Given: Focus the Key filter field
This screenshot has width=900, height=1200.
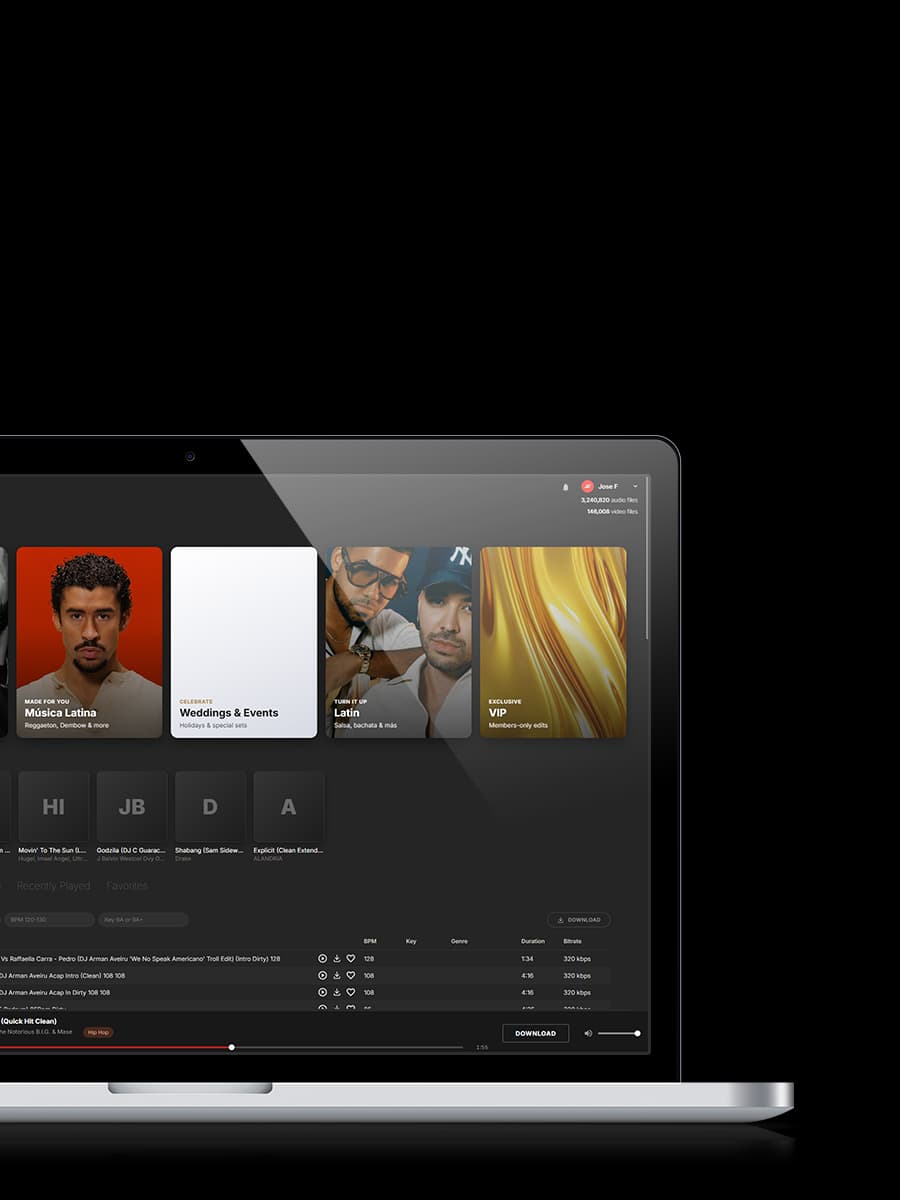Looking at the screenshot, I should pyautogui.click(x=143, y=919).
